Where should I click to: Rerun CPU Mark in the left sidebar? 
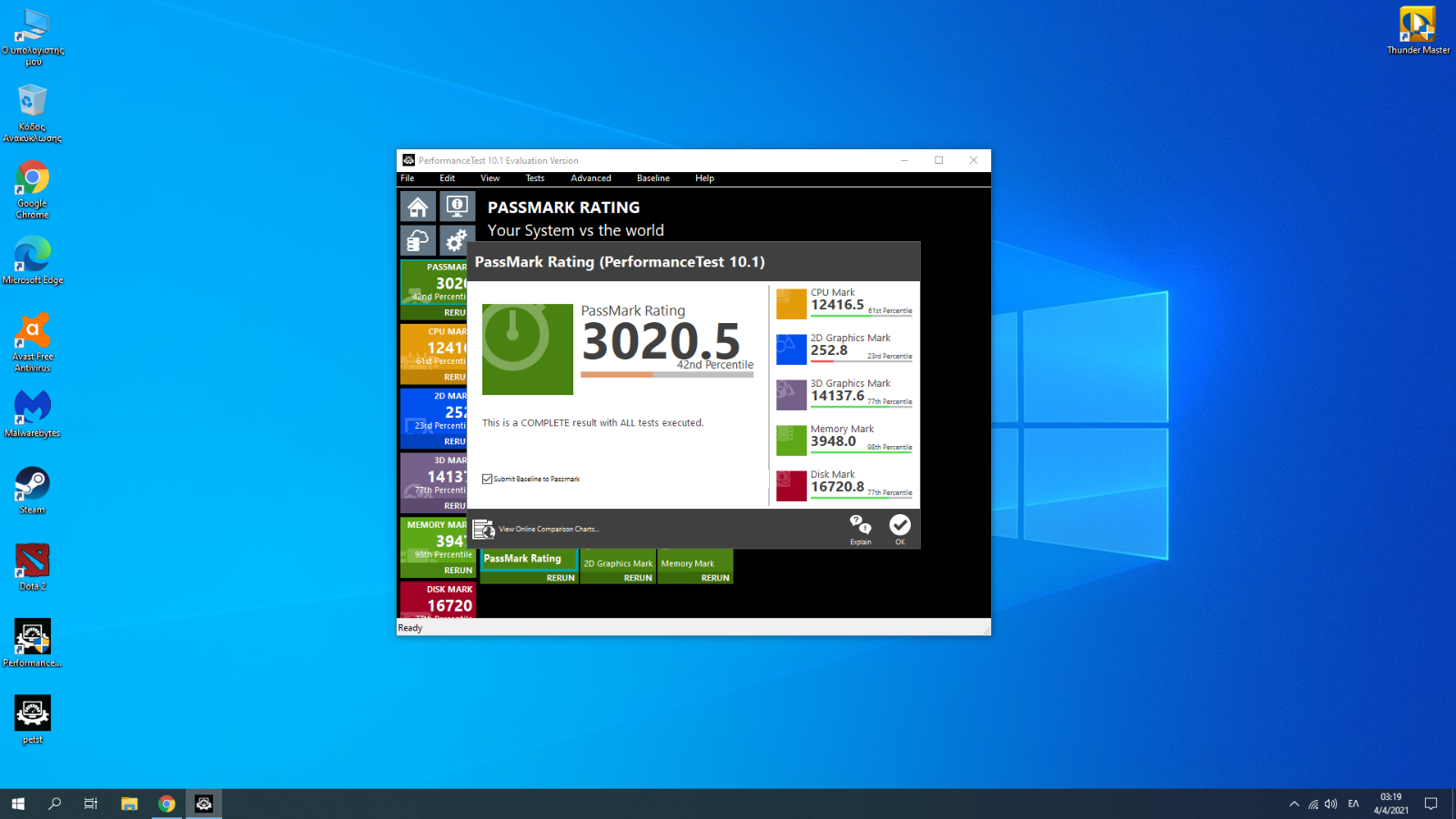click(454, 377)
